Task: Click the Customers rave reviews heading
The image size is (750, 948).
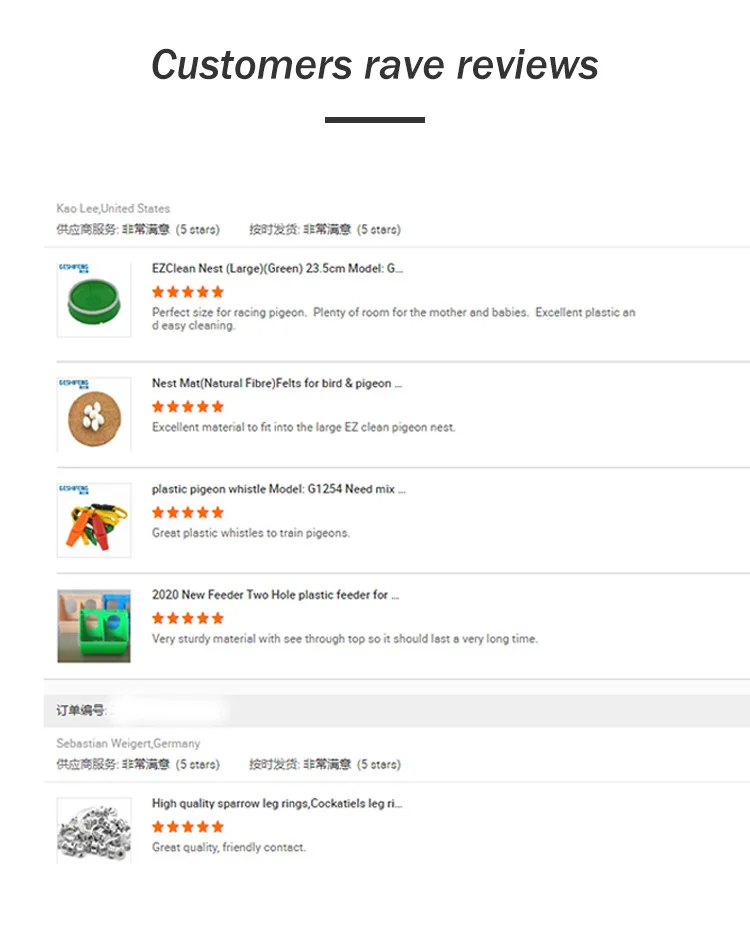Action: (375, 66)
